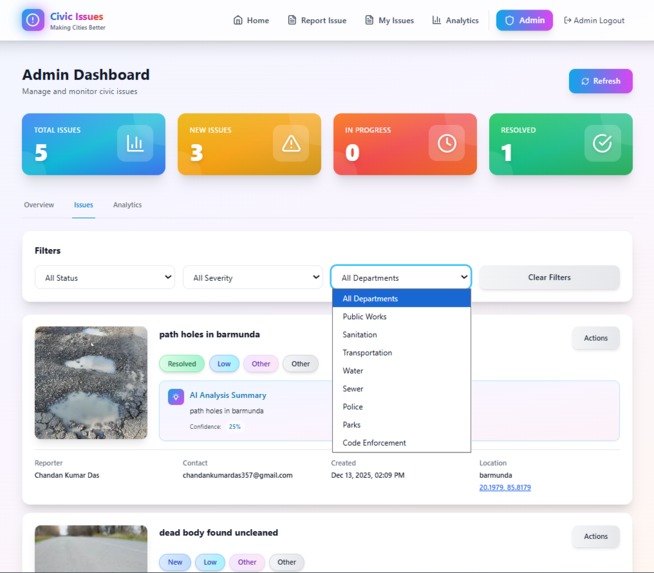Click the Admin shield icon

pos(509,20)
